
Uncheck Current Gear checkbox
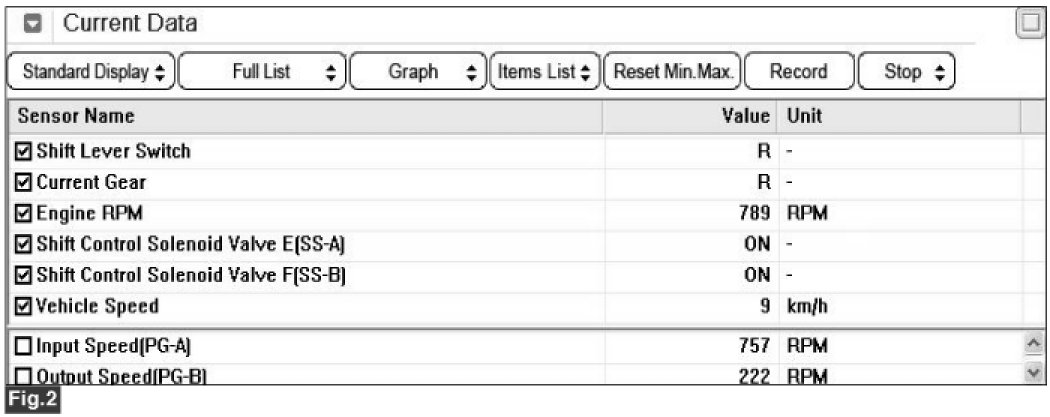tap(23, 182)
